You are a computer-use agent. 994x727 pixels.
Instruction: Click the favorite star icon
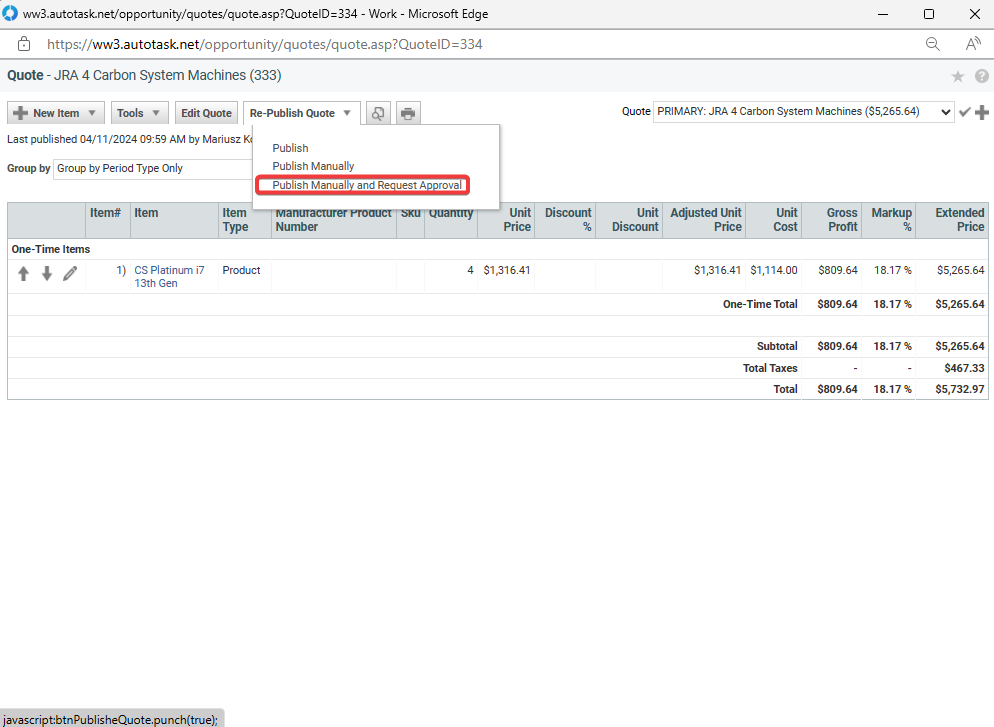click(x=957, y=76)
